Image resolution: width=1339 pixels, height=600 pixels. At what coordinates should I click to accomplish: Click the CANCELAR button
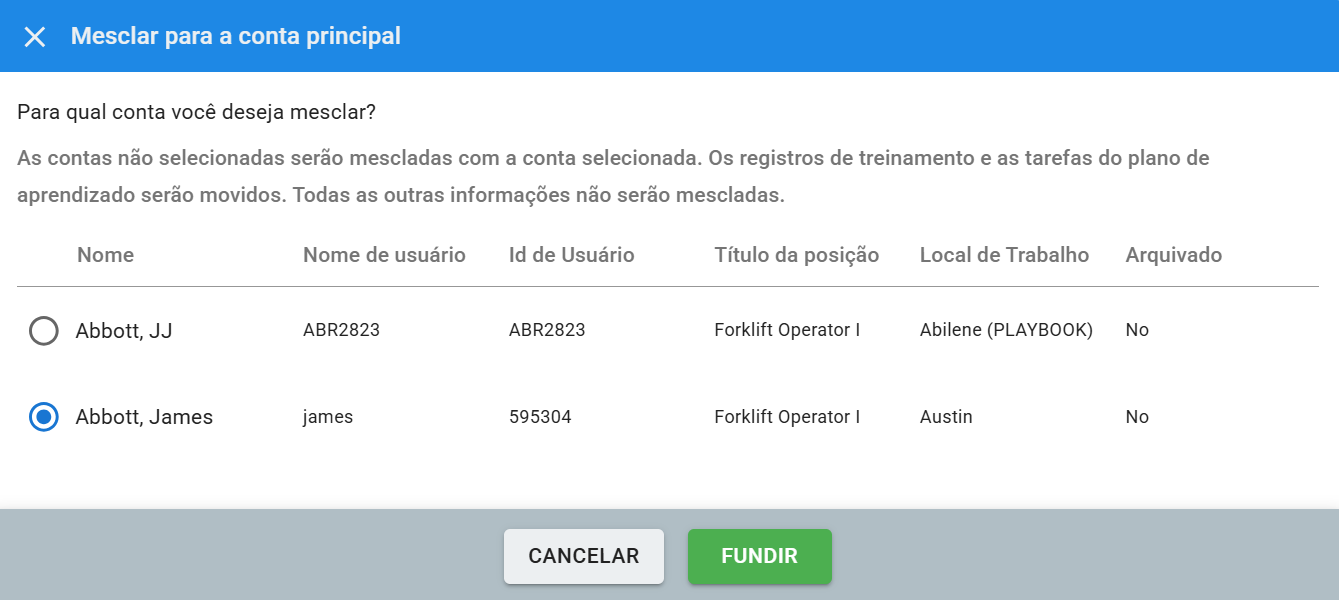click(x=583, y=556)
